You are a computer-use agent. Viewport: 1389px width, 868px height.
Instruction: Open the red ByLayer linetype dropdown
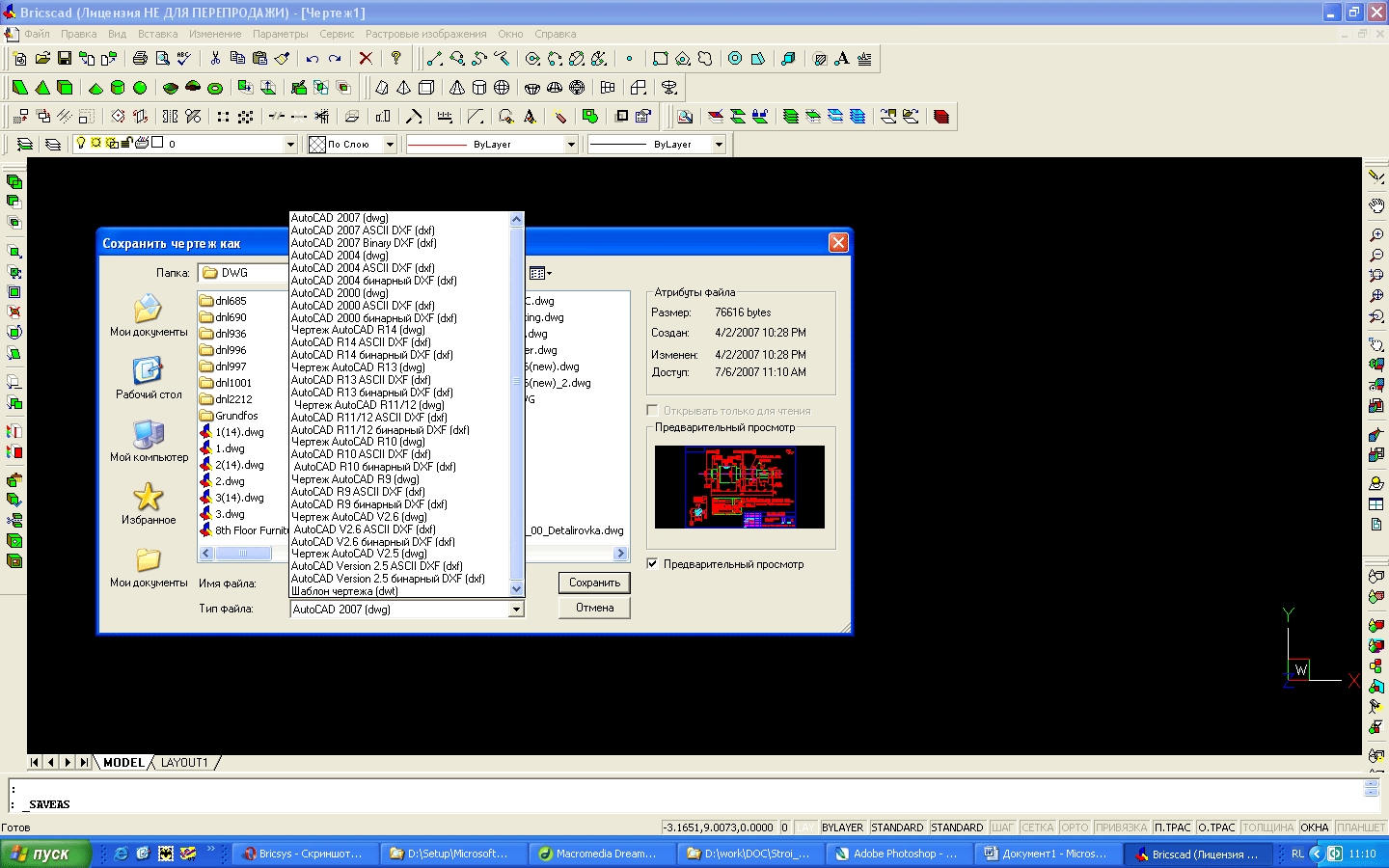pos(571,144)
